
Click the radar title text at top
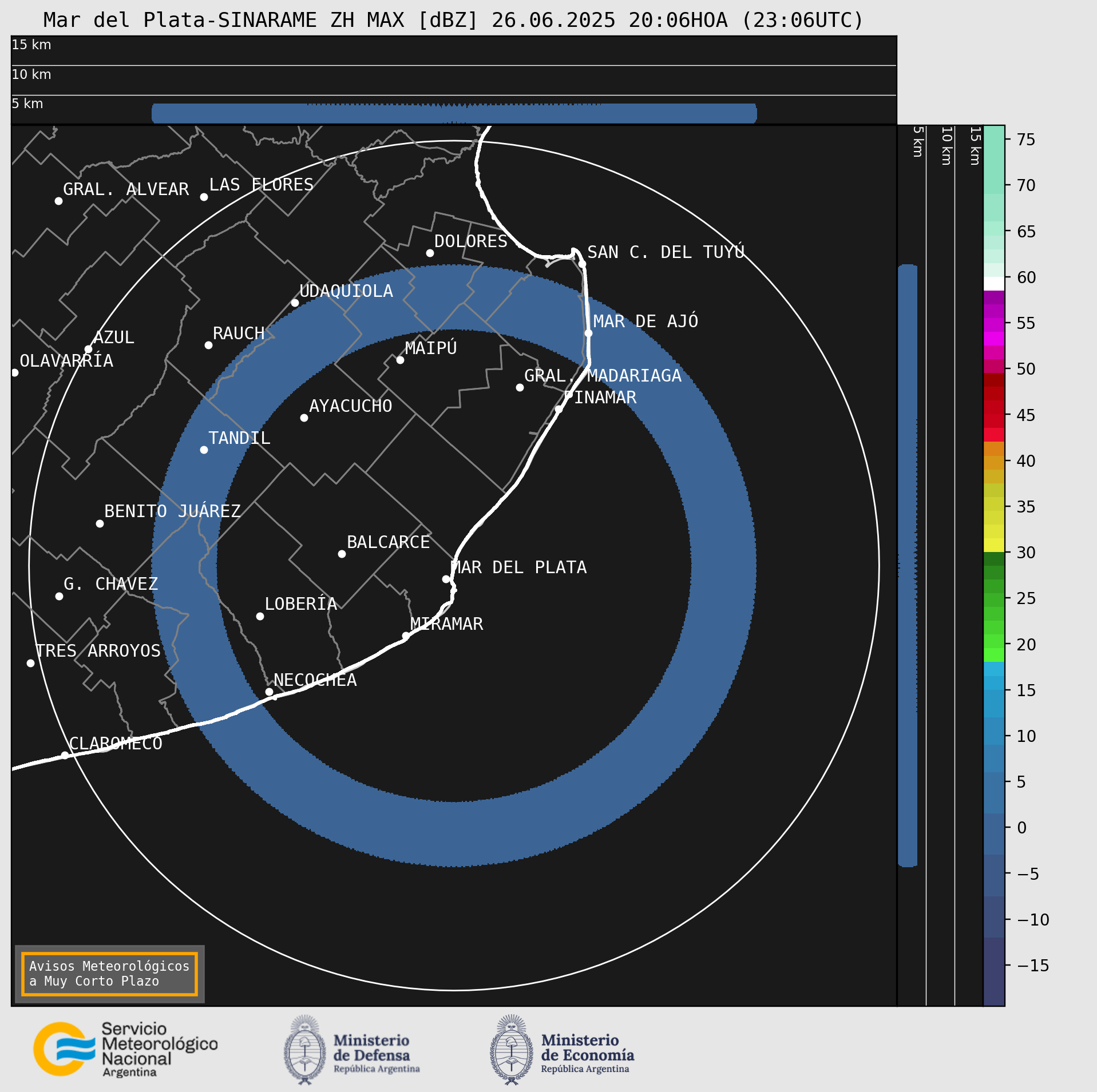tap(453, 20)
